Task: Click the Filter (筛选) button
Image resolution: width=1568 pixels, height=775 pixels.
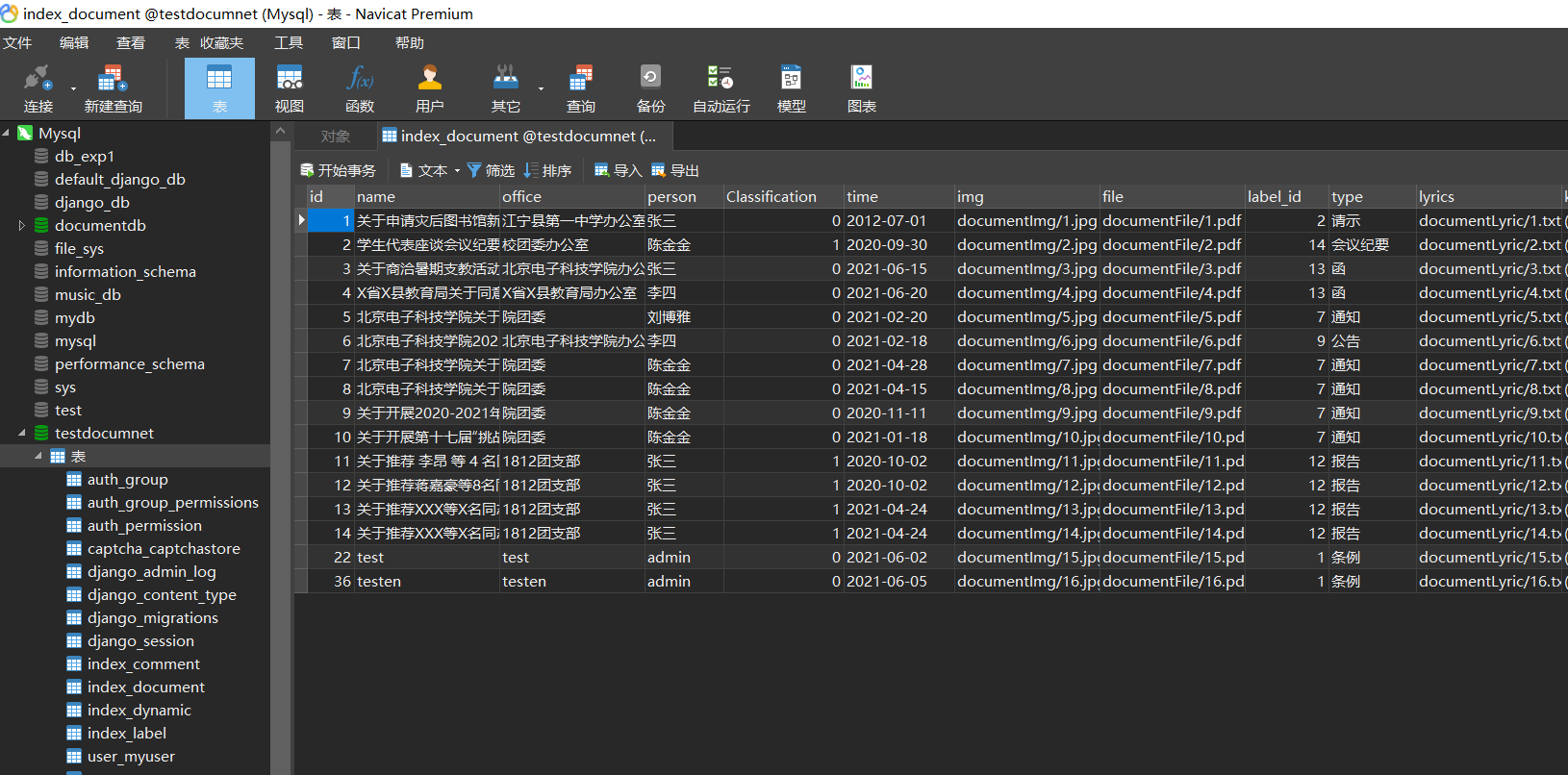Action: coord(491,170)
